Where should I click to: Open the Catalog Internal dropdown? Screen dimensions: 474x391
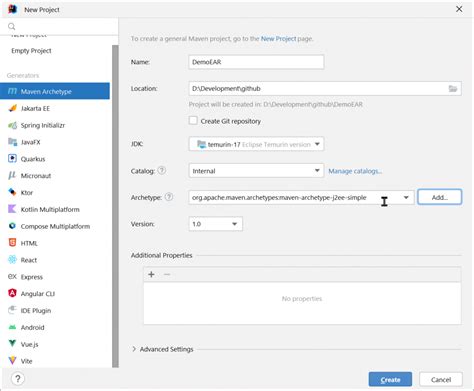[256, 171]
